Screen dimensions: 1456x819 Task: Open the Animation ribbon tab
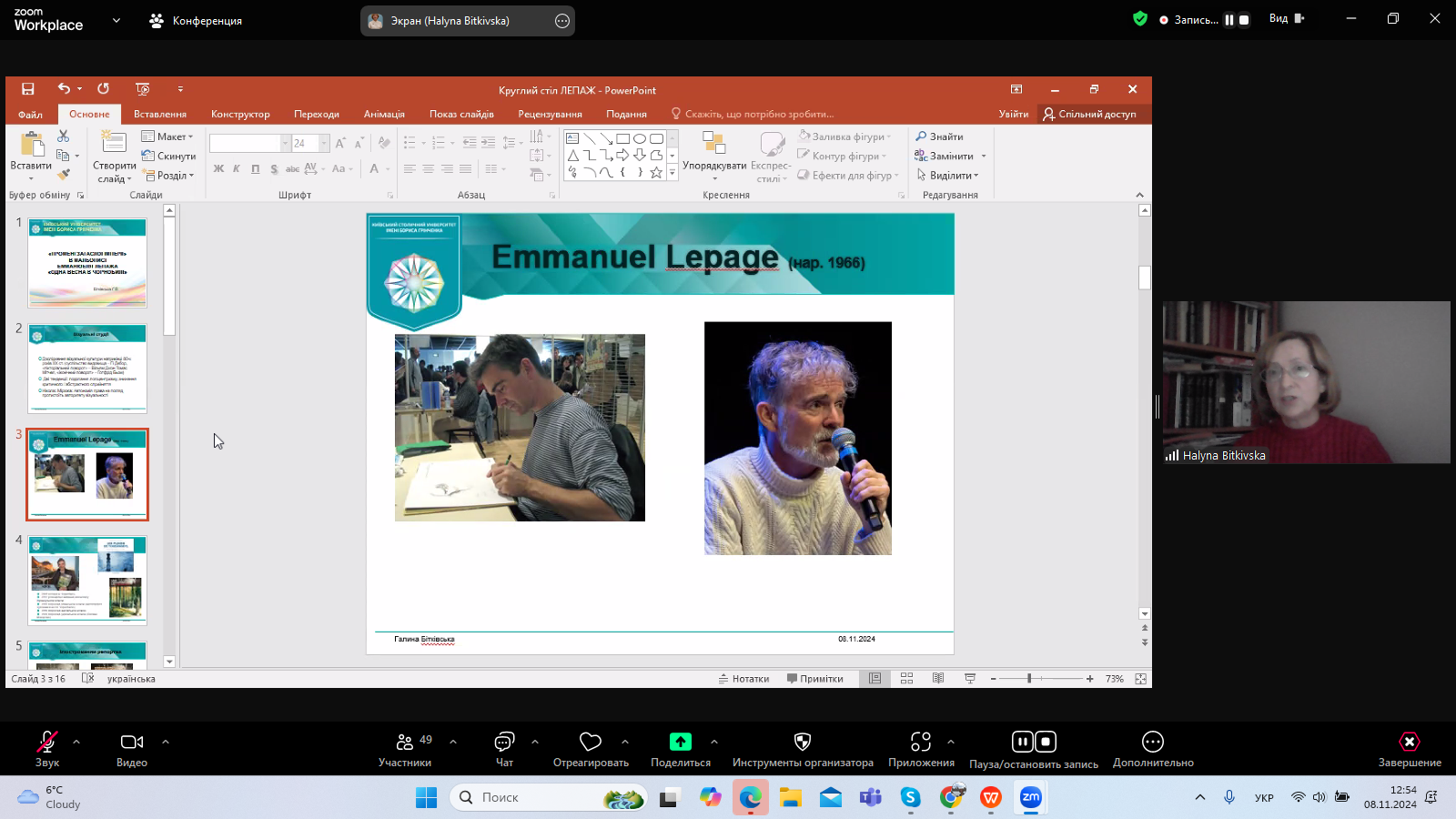click(384, 114)
